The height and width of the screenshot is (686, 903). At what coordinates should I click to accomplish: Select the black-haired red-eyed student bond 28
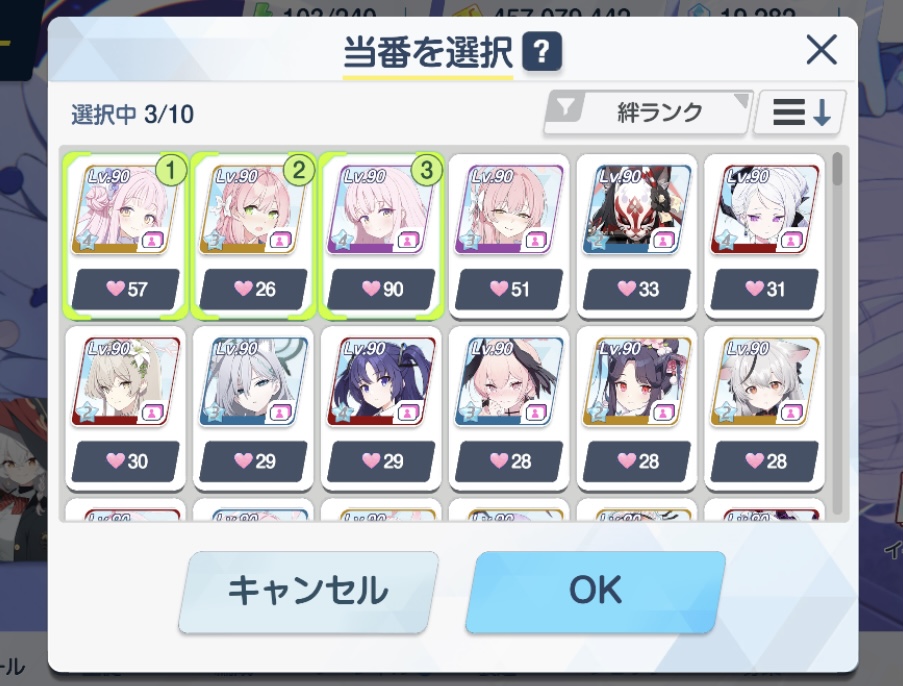point(637,408)
